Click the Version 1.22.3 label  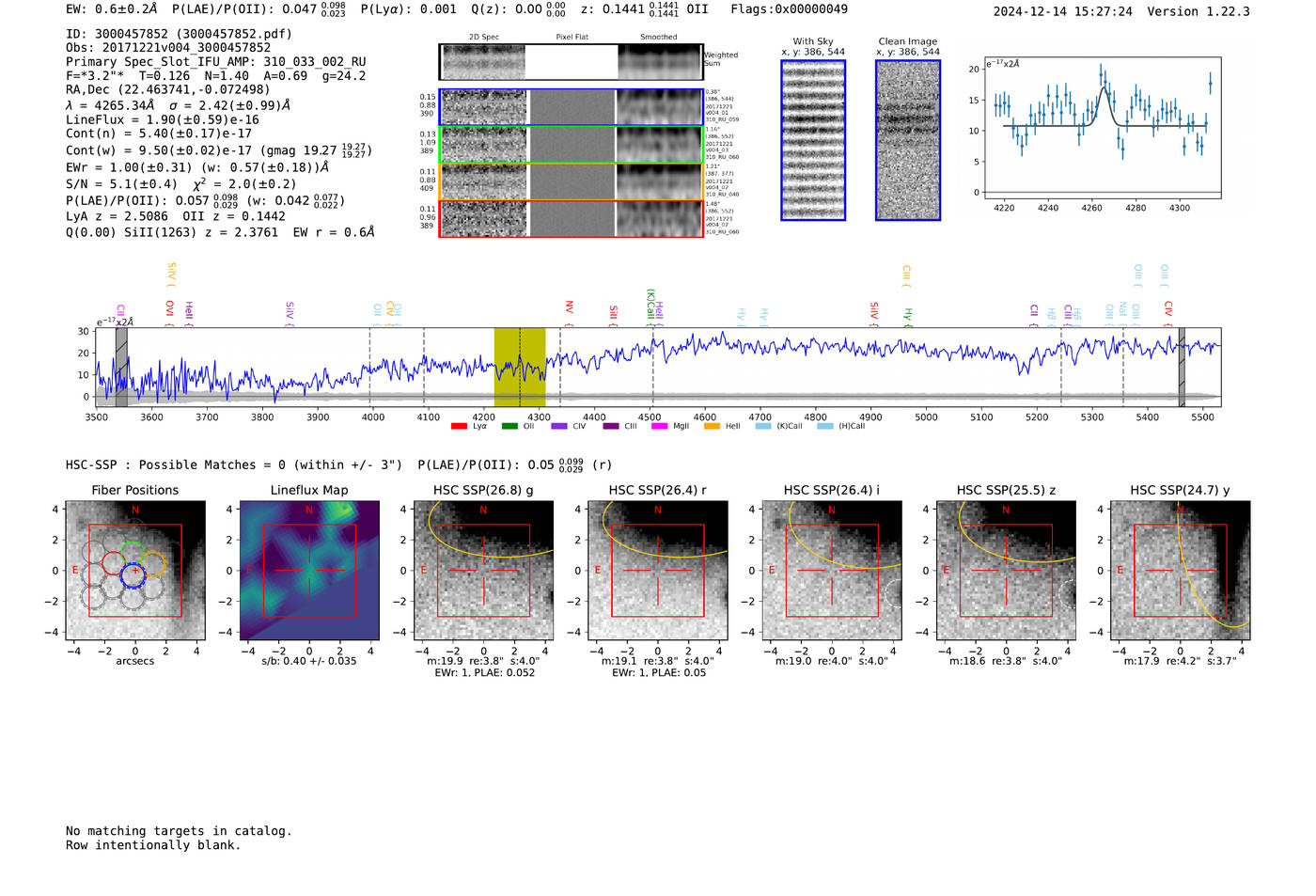pyautogui.click(x=1198, y=12)
